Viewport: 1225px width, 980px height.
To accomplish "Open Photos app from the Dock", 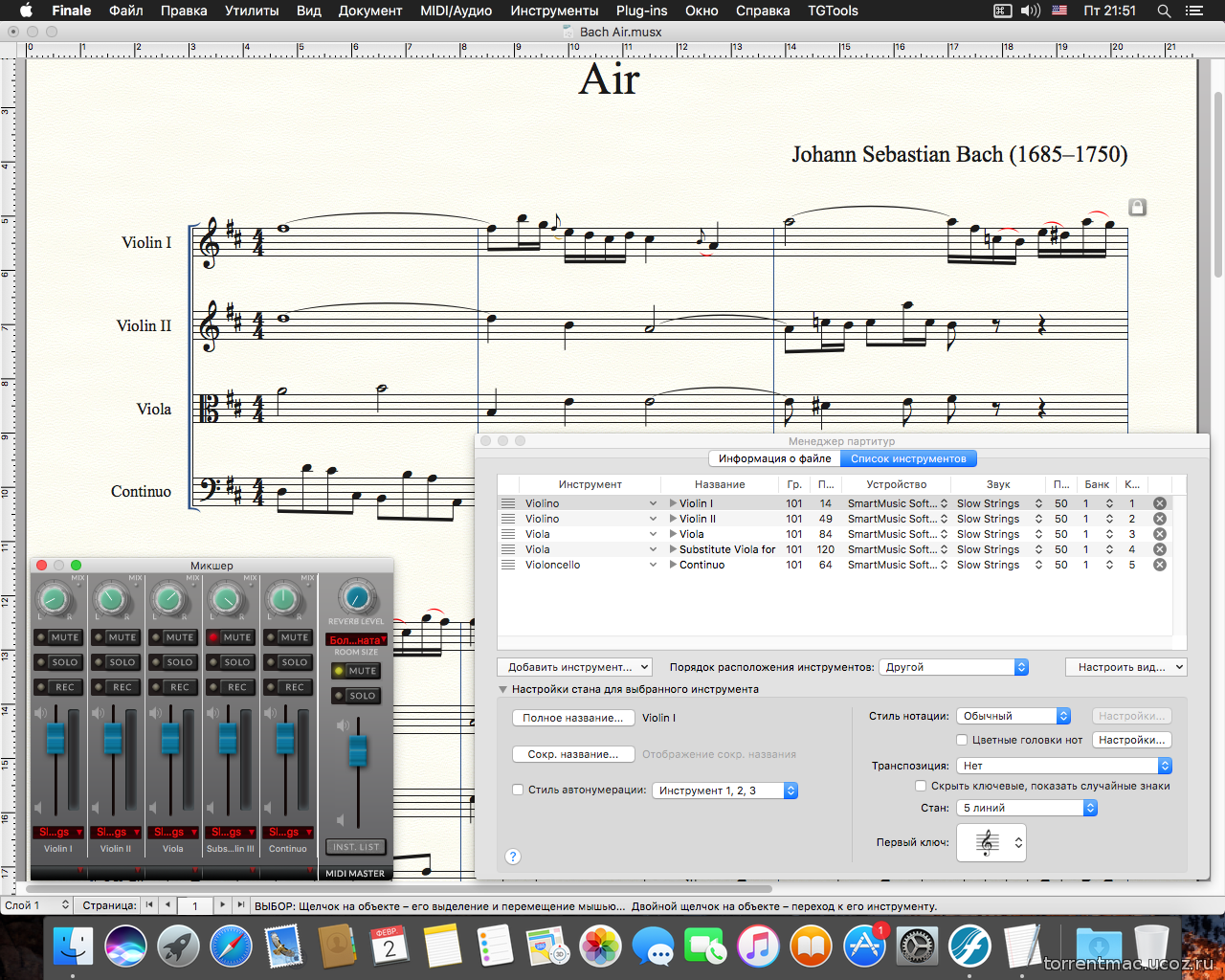I will (x=601, y=947).
